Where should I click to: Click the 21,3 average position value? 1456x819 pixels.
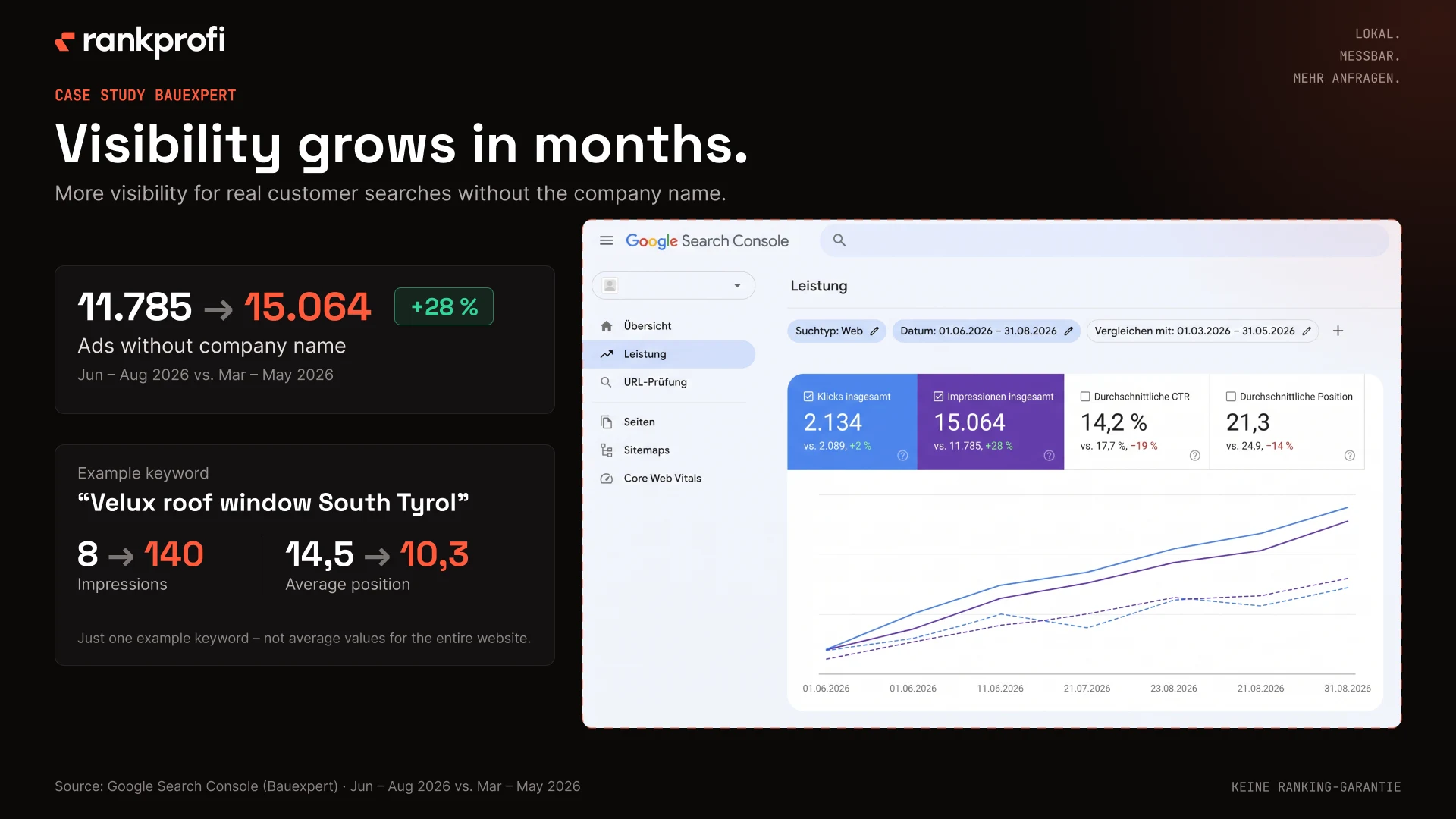click(1247, 422)
